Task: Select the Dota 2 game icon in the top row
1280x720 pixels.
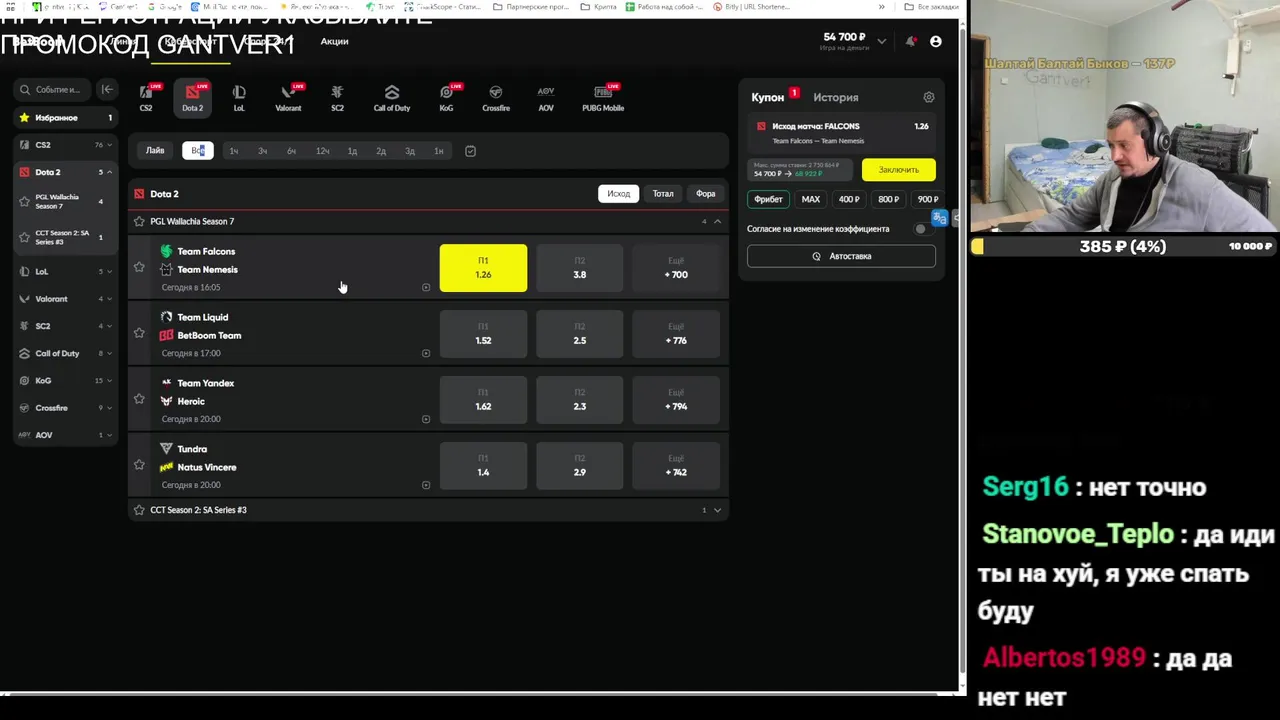Action: (x=192, y=98)
